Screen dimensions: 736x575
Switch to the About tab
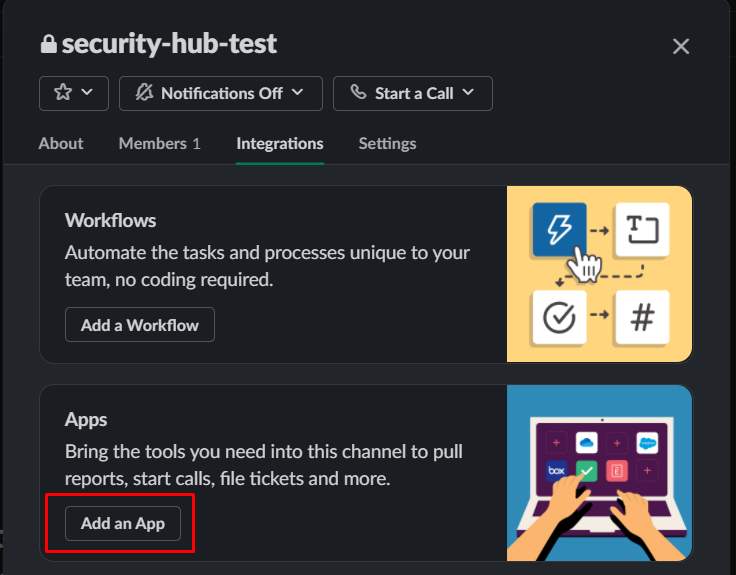pyautogui.click(x=61, y=144)
